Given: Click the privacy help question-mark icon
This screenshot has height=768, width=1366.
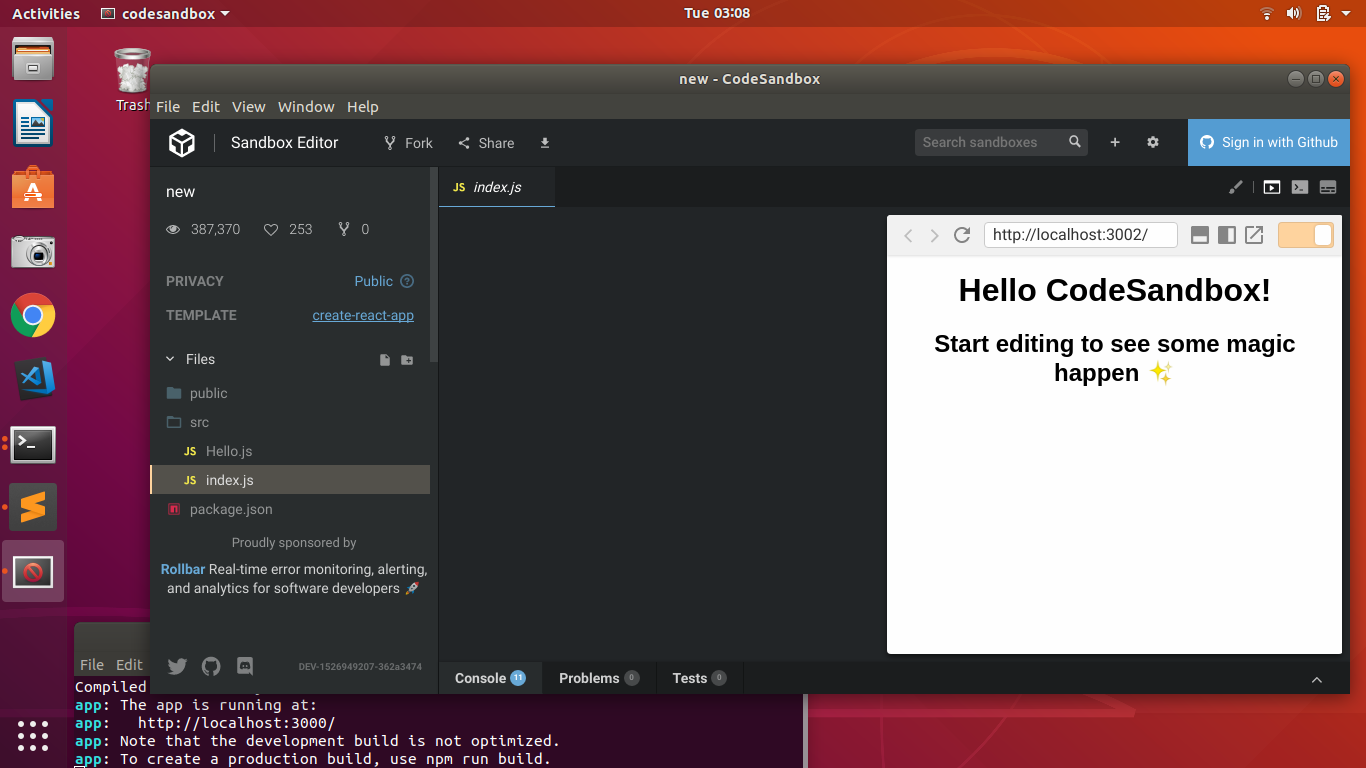Looking at the screenshot, I should pyautogui.click(x=407, y=281).
